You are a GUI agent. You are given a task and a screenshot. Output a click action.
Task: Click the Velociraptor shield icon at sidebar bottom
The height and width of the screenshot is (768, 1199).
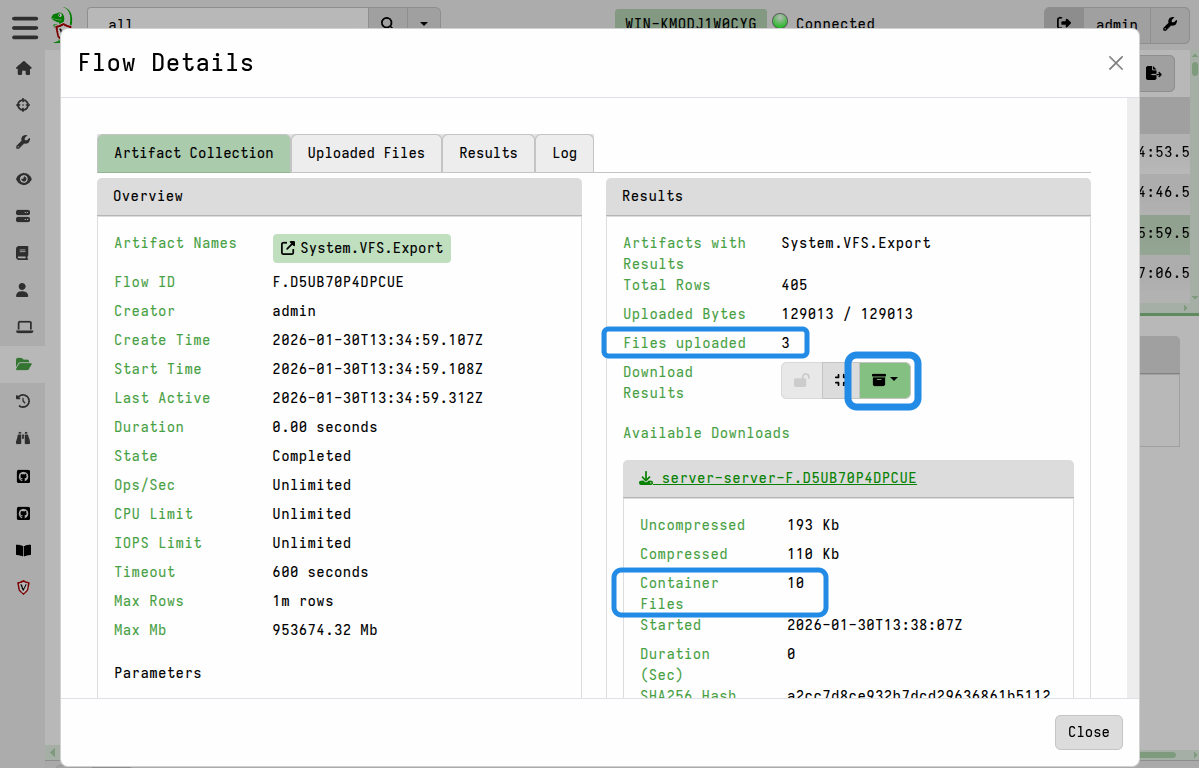[23, 587]
